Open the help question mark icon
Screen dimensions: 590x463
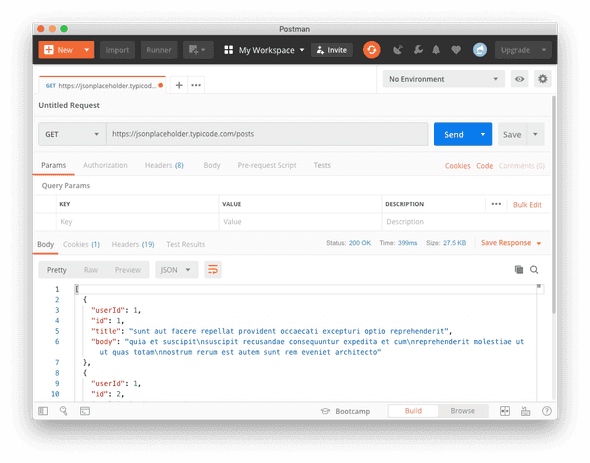tap(547, 411)
